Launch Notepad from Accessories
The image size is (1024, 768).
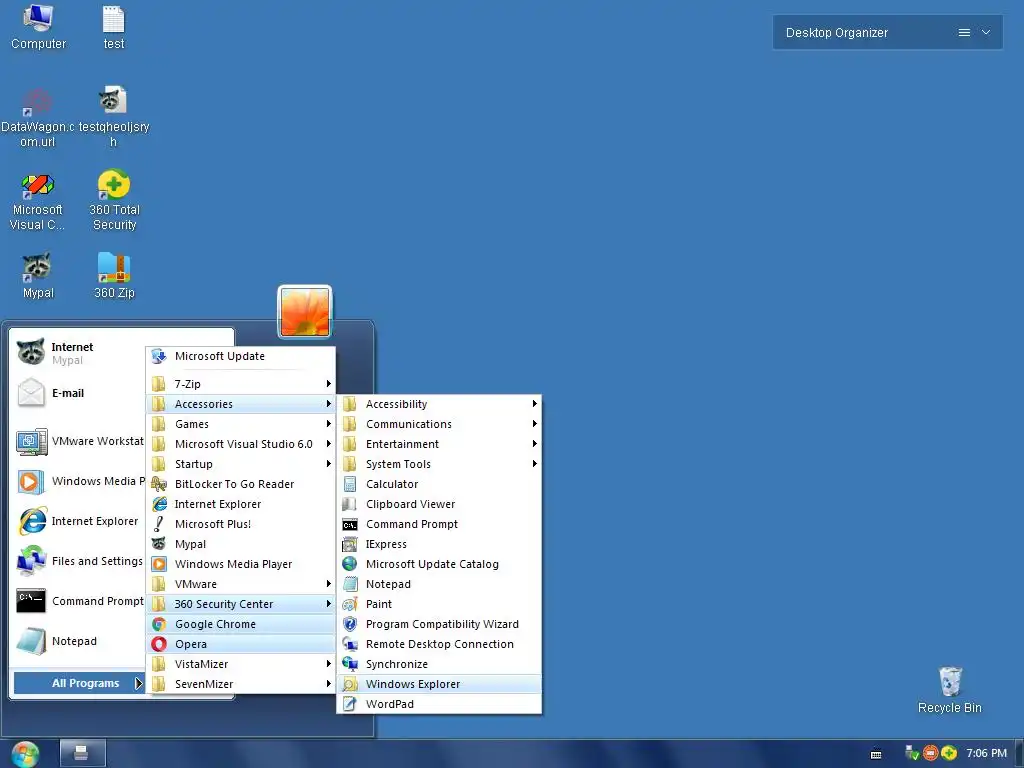439,584
